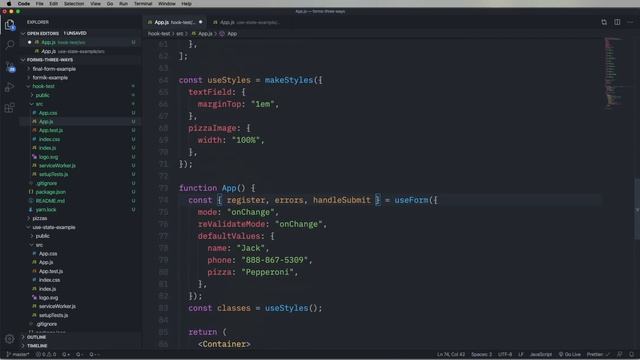
Task: Open the Search view in activity bar
Action: tap(9, 44)
